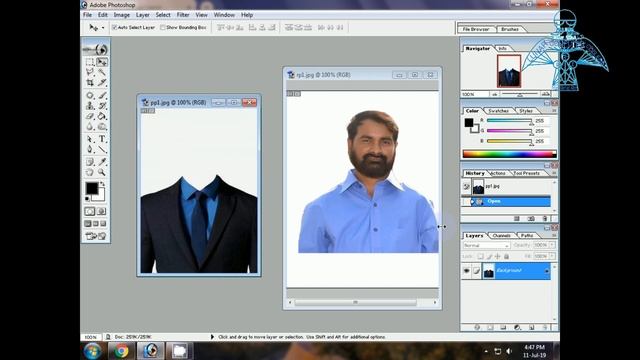
Task: Click the Jump to ImageReady button
Action: (x=96, y=236)
